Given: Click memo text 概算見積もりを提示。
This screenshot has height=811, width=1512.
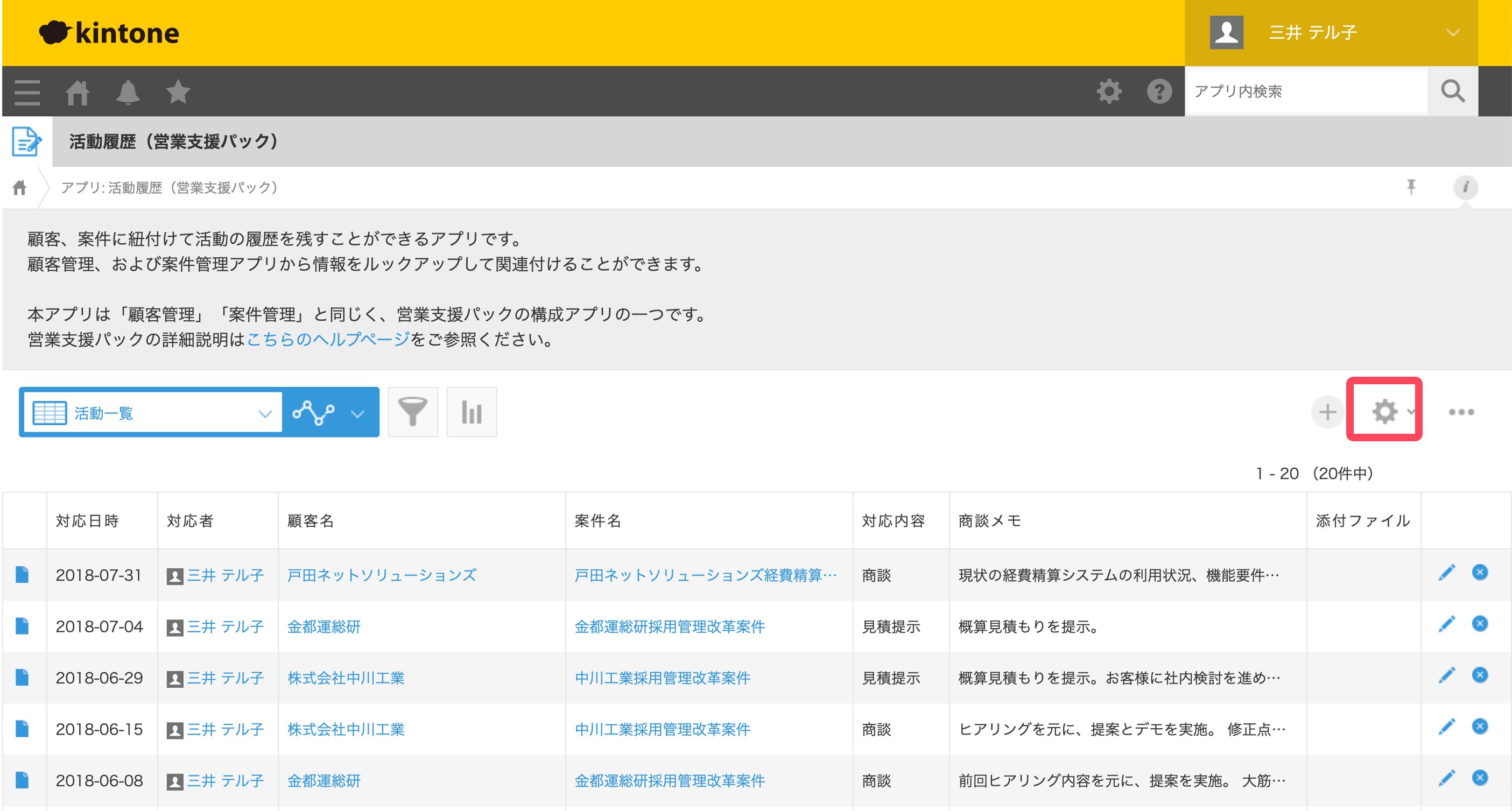Looking at the screenshot, I should 1028,627.
